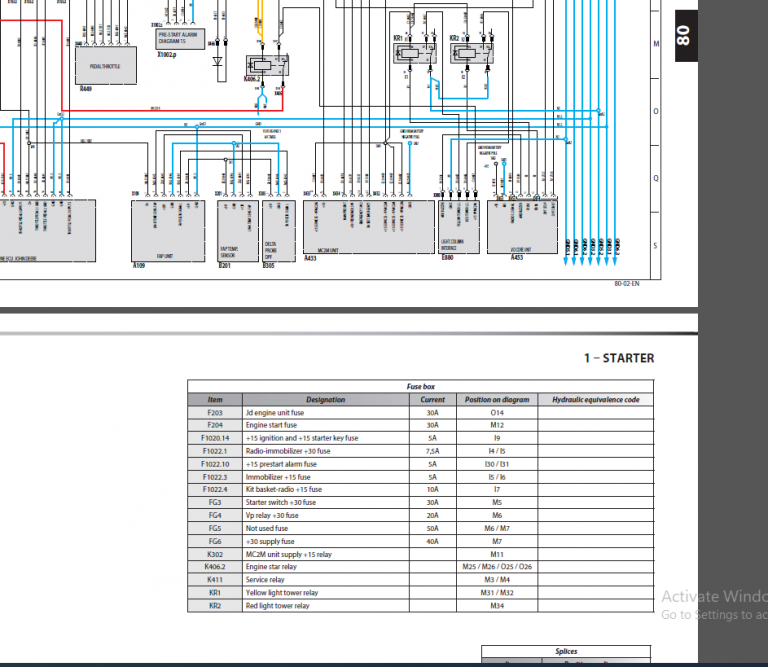This screenshot has width=768, height=667.
Task: Select the 20A current value
Action: pos(432,515)
